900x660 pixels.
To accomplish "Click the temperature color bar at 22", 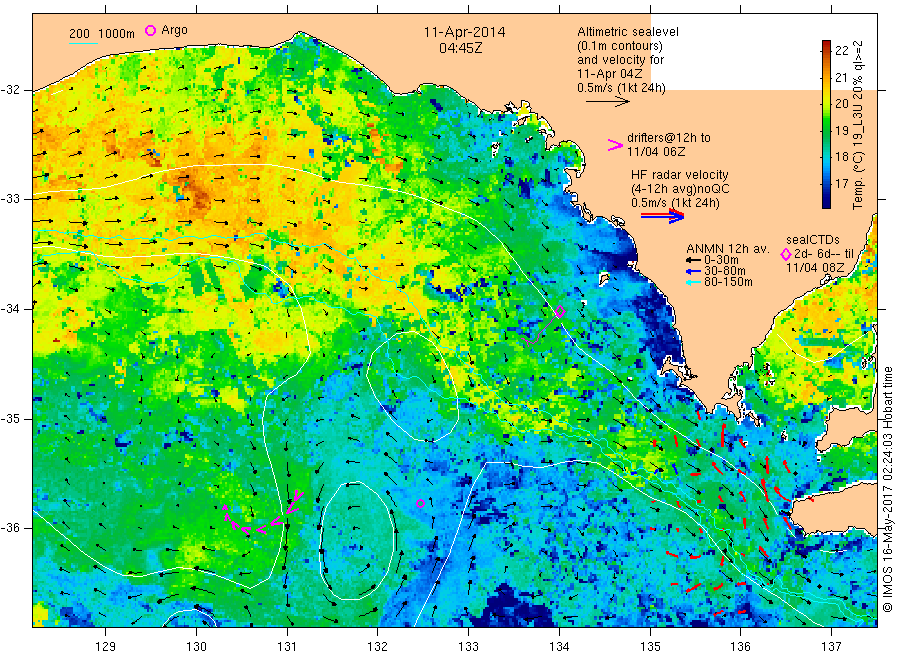I will pos(826,51).
